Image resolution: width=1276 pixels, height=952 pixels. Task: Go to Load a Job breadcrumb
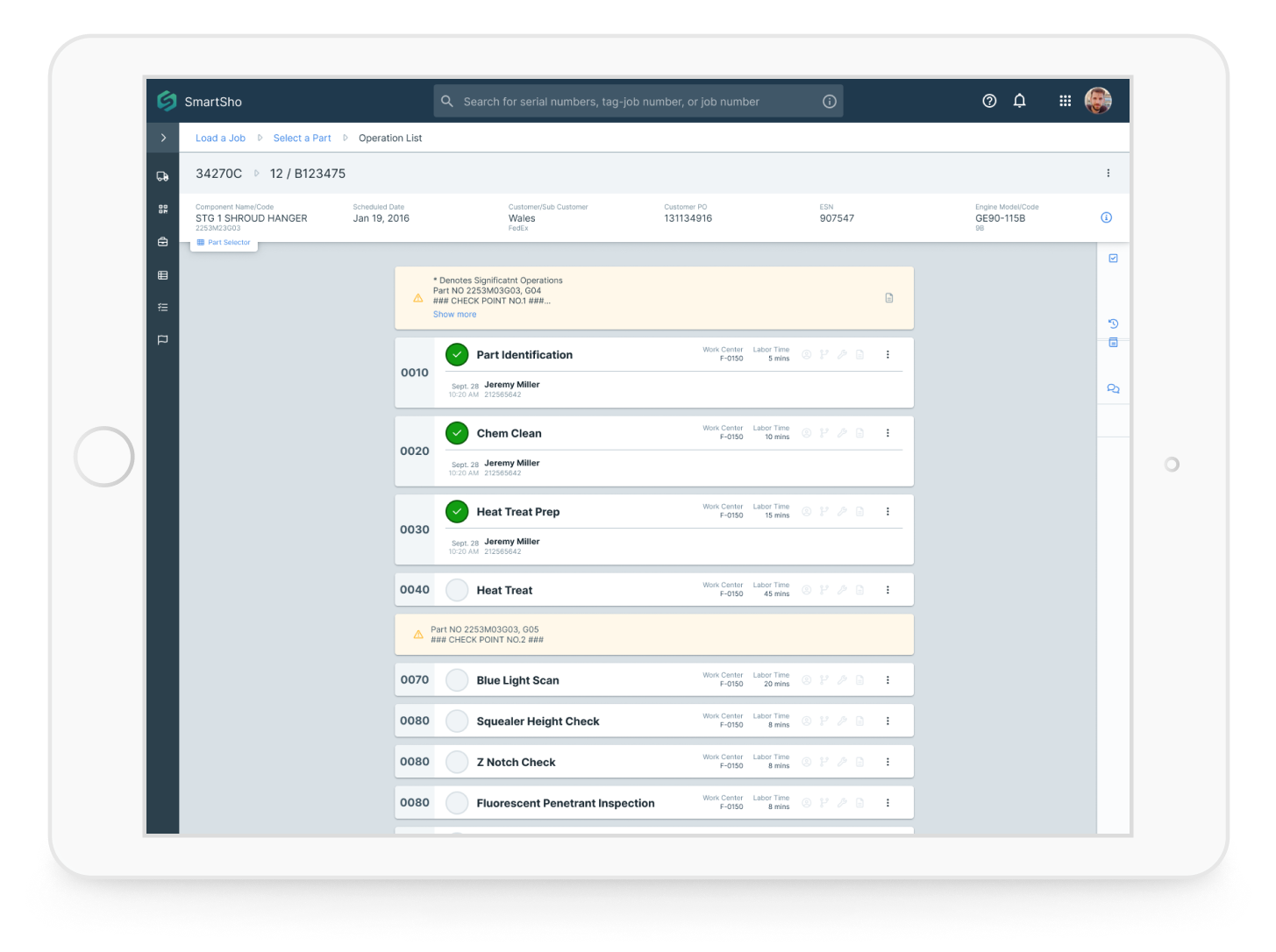pos(220,139)
